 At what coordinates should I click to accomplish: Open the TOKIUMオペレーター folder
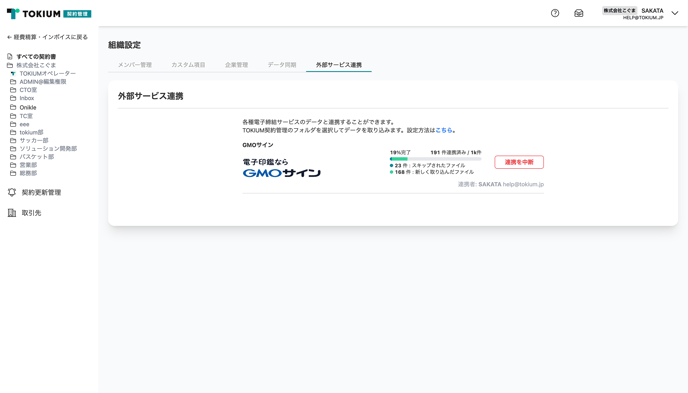coord(47,73)
